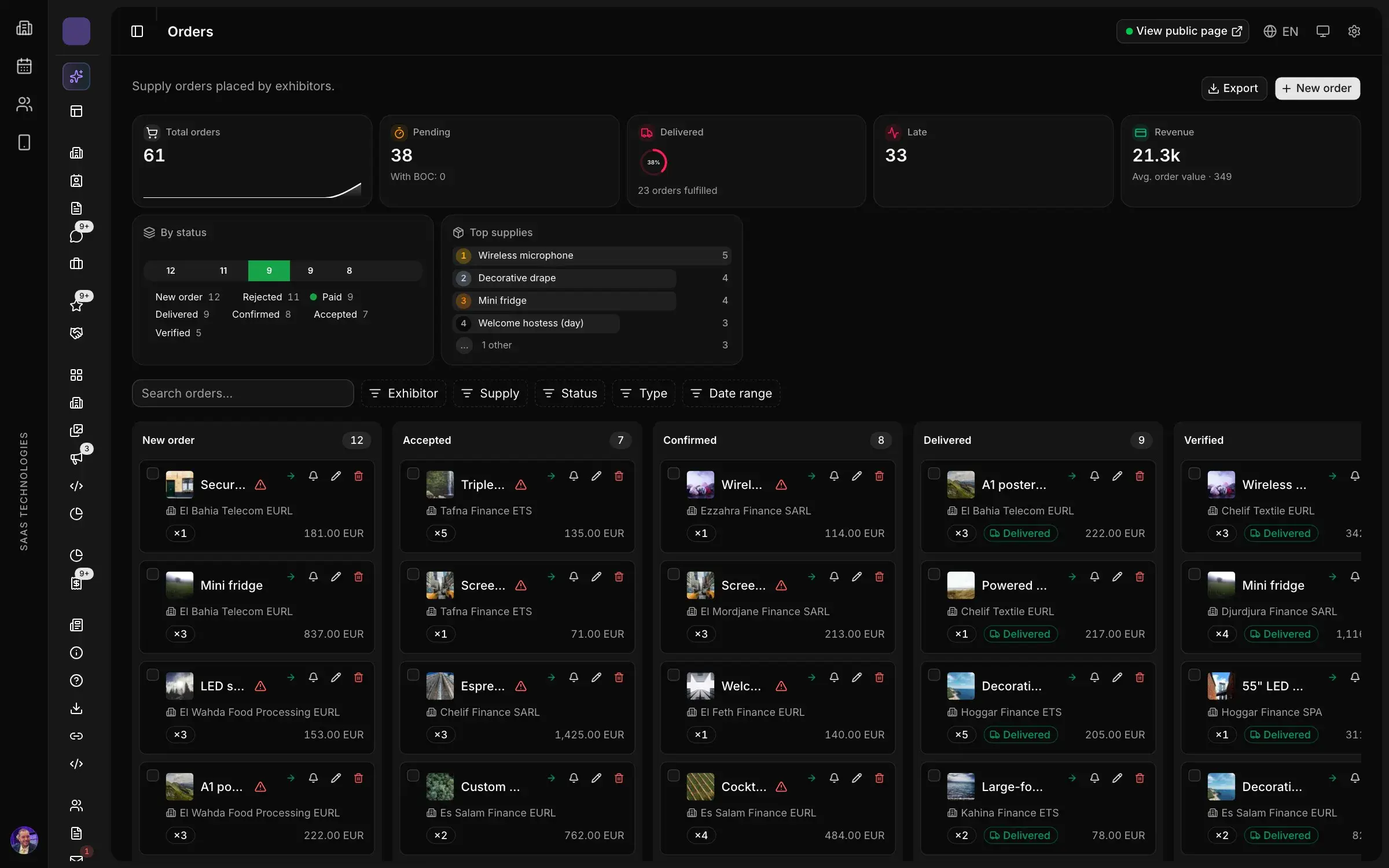
Task: Open the EN language selector
Action: 1281,31
